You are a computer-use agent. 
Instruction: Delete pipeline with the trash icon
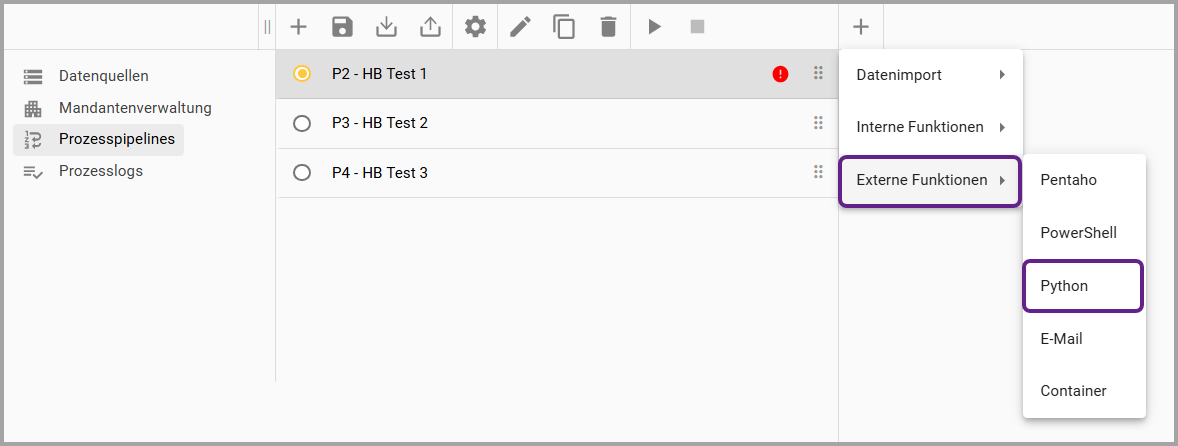click(x=608, y=27)
